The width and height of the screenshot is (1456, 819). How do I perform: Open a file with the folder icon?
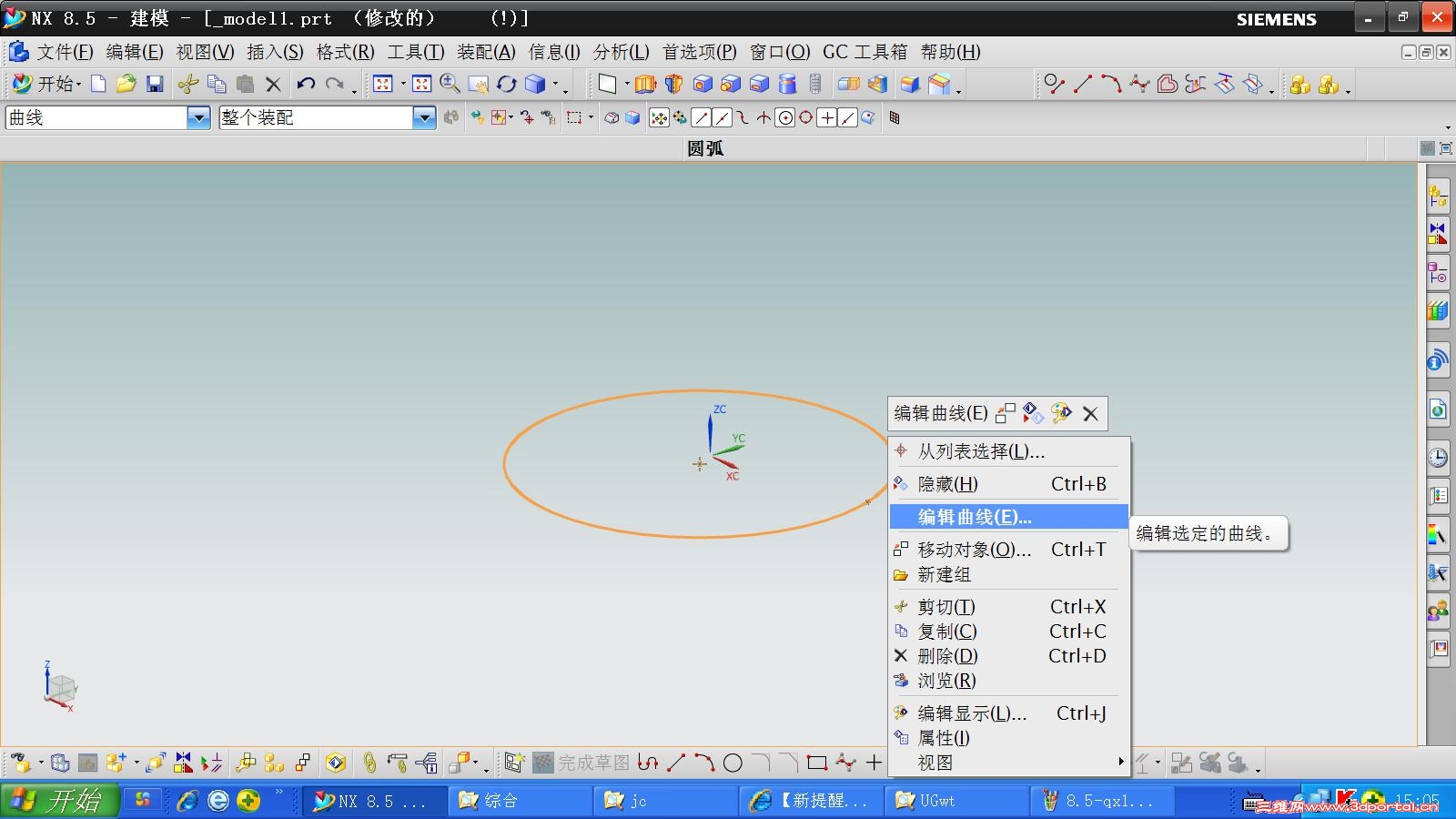coord(126,85)
